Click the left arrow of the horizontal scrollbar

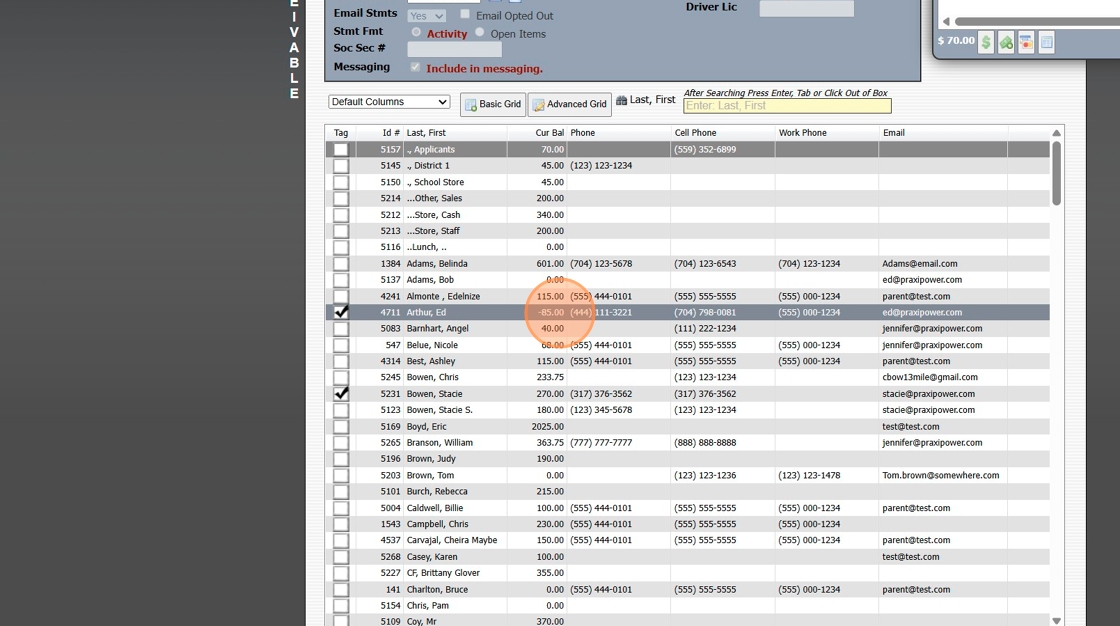click(946, 21)
